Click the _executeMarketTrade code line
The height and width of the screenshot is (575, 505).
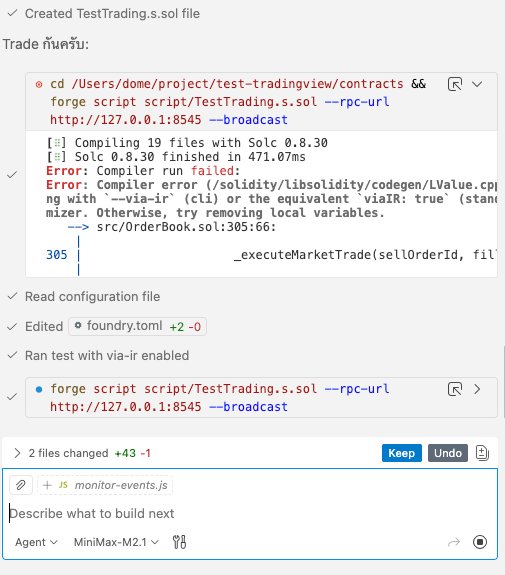click(x=365, y=254)
